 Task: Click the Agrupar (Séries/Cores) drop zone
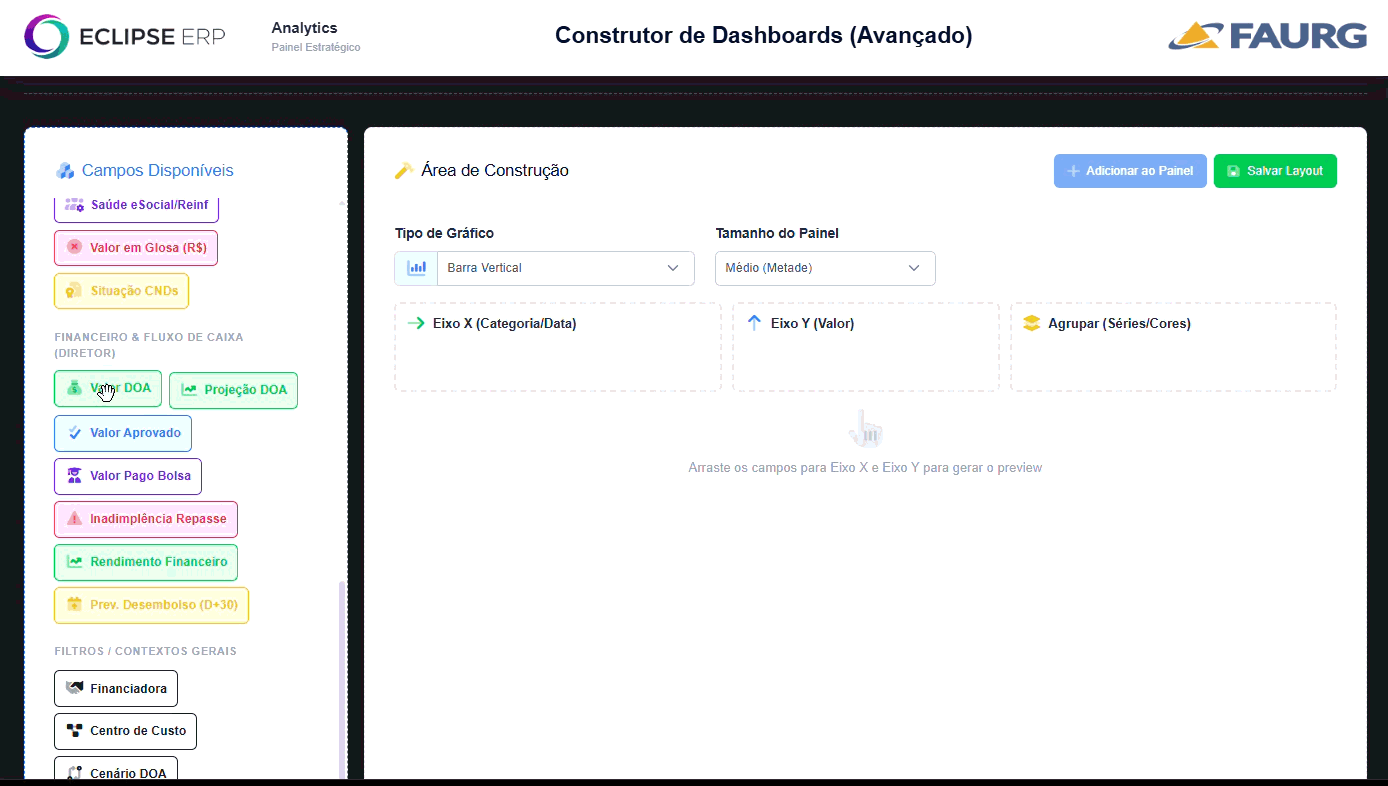pyautogui.click(x=1173, y=347)
